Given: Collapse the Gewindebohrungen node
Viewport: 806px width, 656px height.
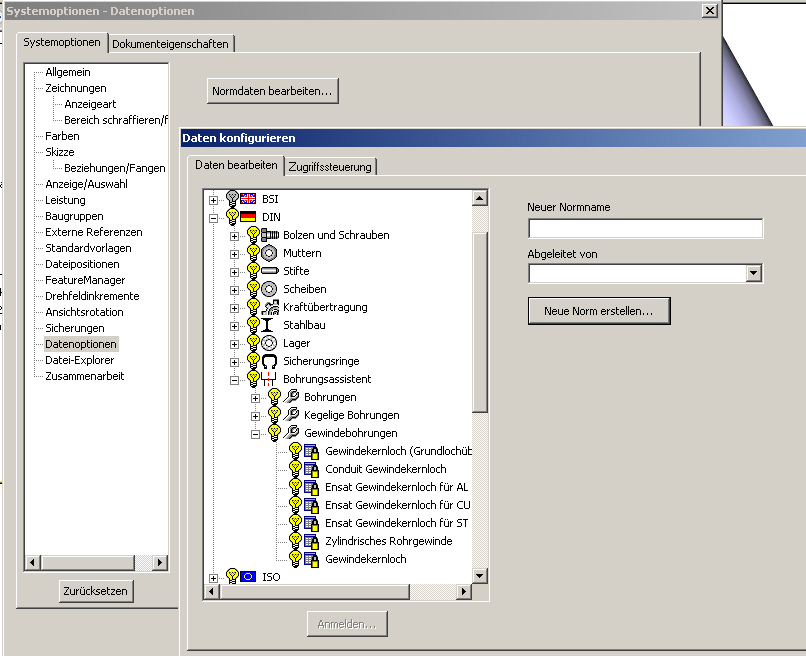Looking at the screenshot, I should point(255,434).
